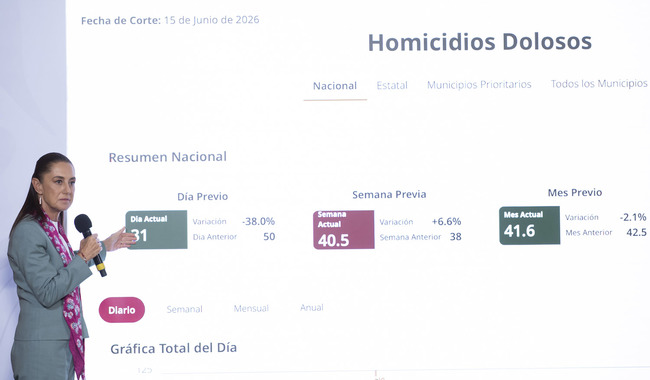Image resolution: width=650 pixels, height=380 pixels.
Task: Open the Municipios Prioritarios tab
Action: point(479,85)
